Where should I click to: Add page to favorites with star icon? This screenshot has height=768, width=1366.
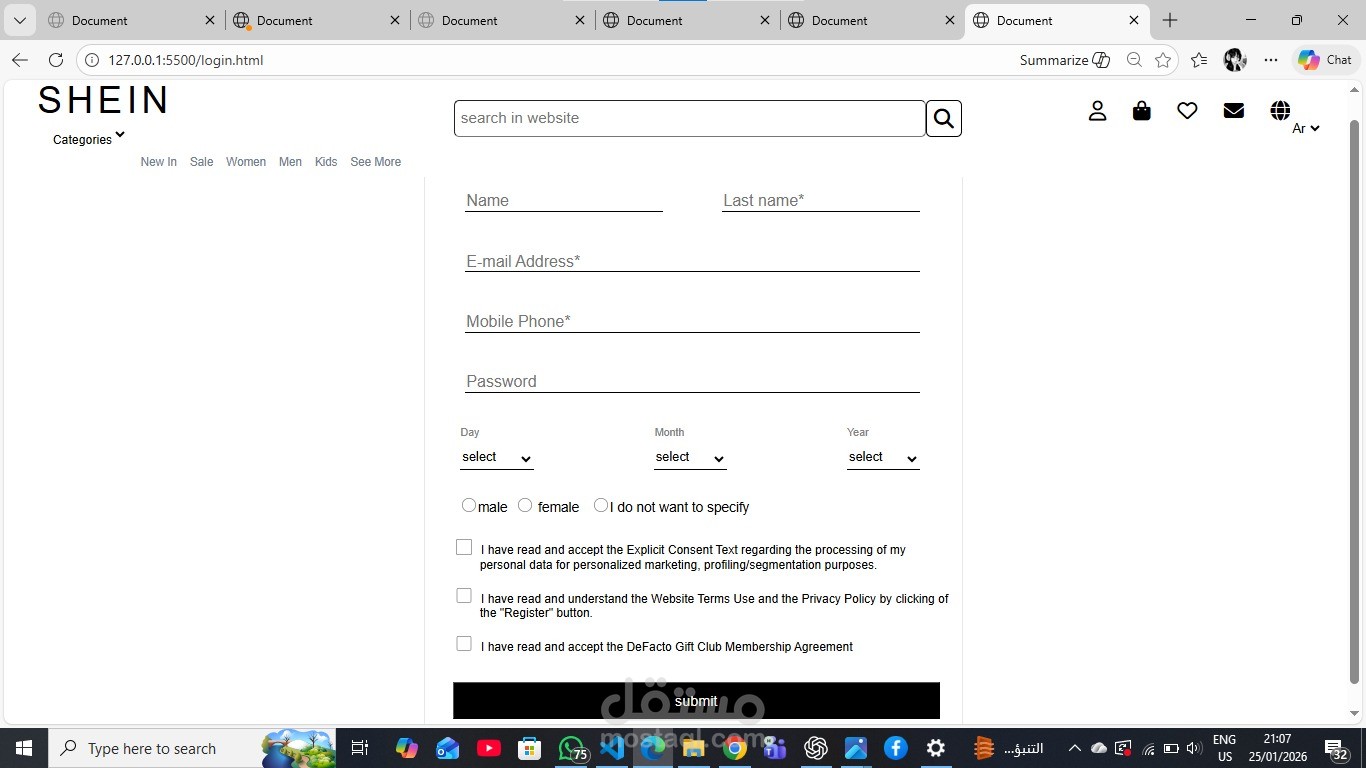click(1163, 60)
